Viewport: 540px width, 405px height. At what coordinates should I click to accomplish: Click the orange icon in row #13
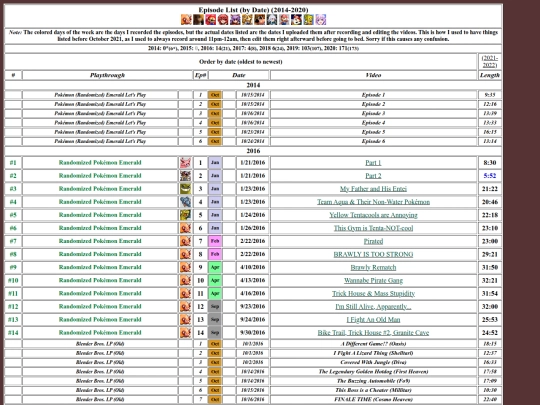(185, 320)
